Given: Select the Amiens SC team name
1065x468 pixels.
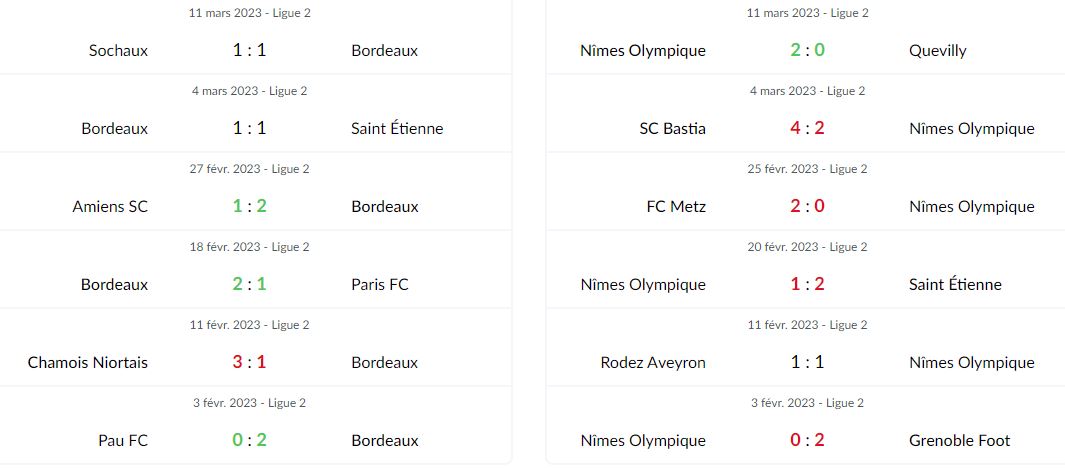Looking at the screenshot, I should tap(110, 206).
